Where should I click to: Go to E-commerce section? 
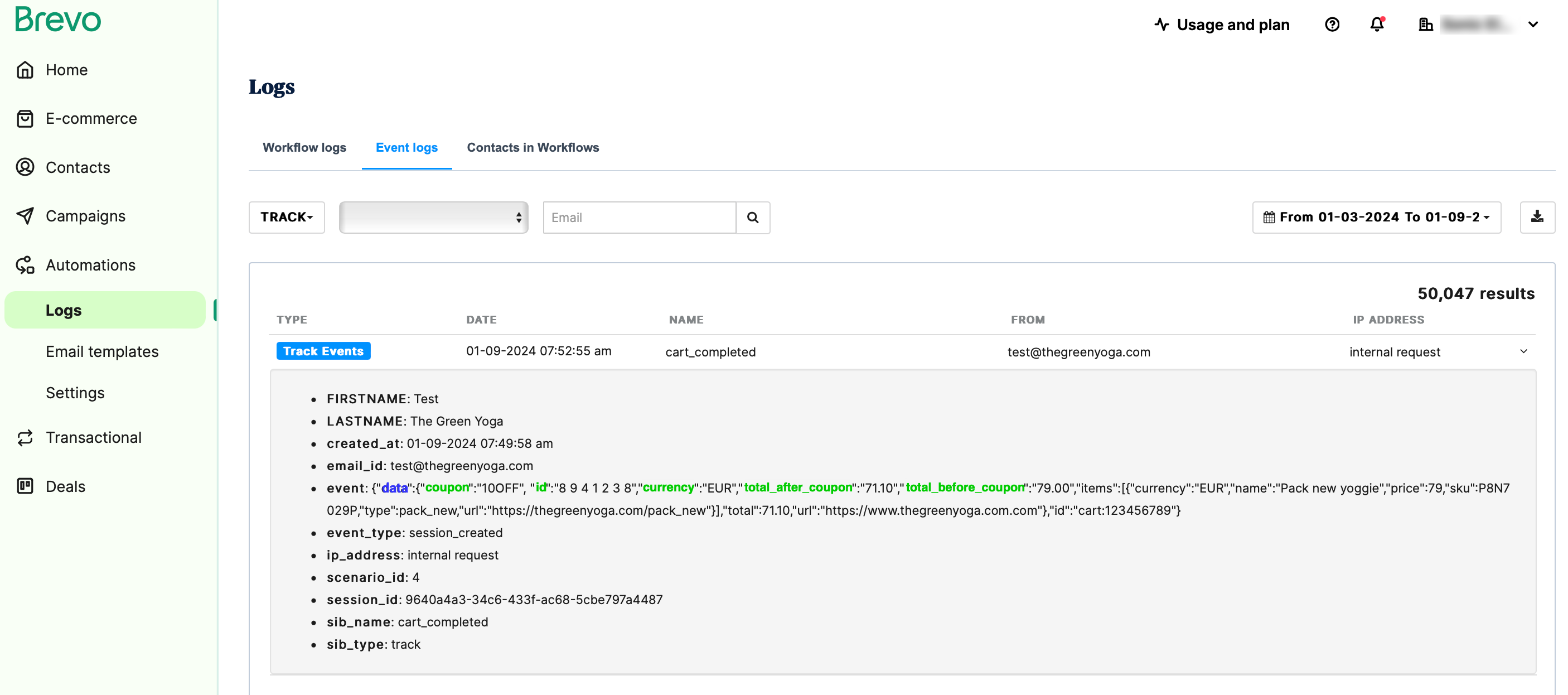pos(91,119)
